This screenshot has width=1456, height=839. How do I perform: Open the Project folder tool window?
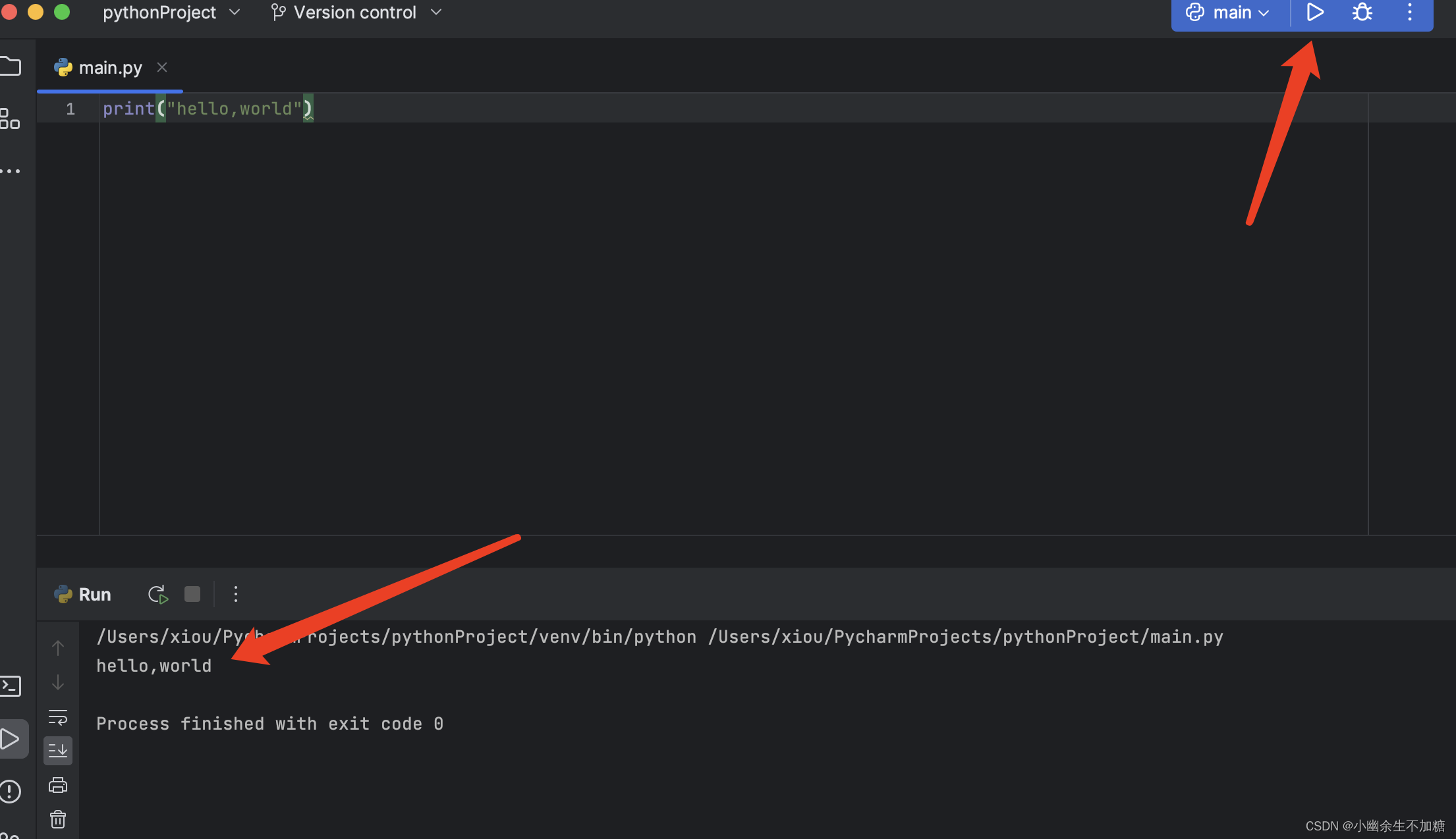(11, 67)
